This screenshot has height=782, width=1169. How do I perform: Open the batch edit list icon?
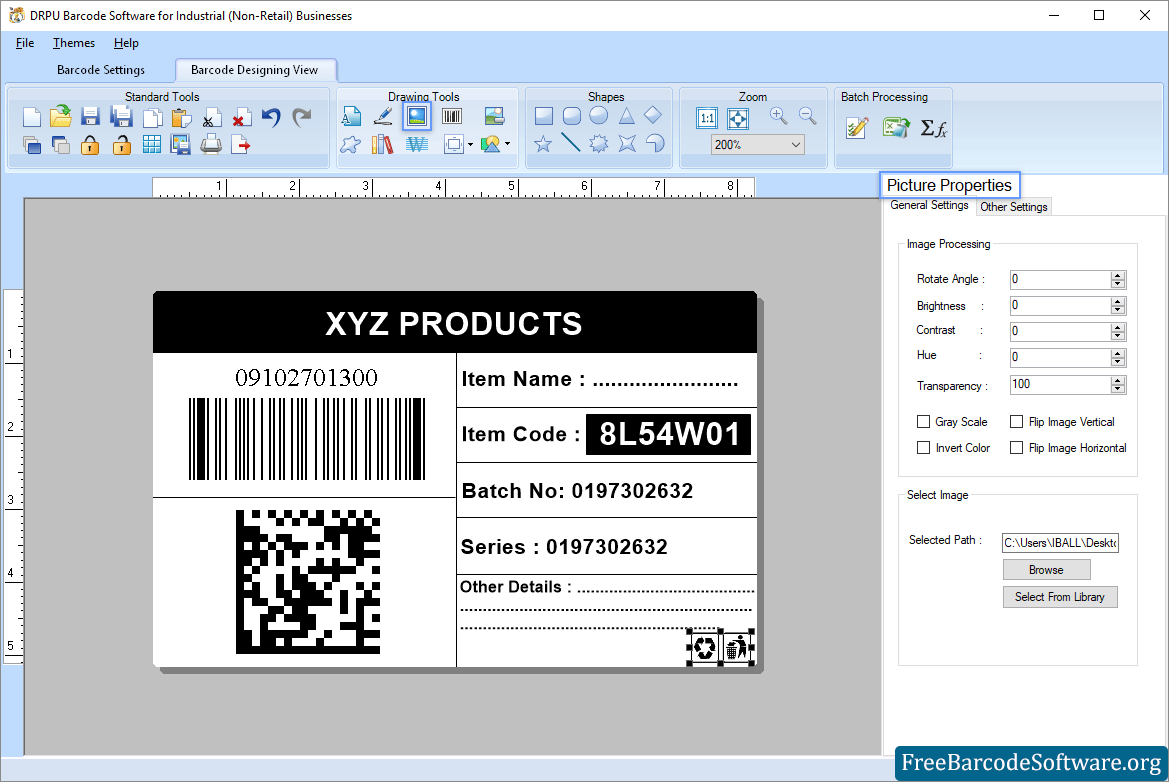pos(857,128)
